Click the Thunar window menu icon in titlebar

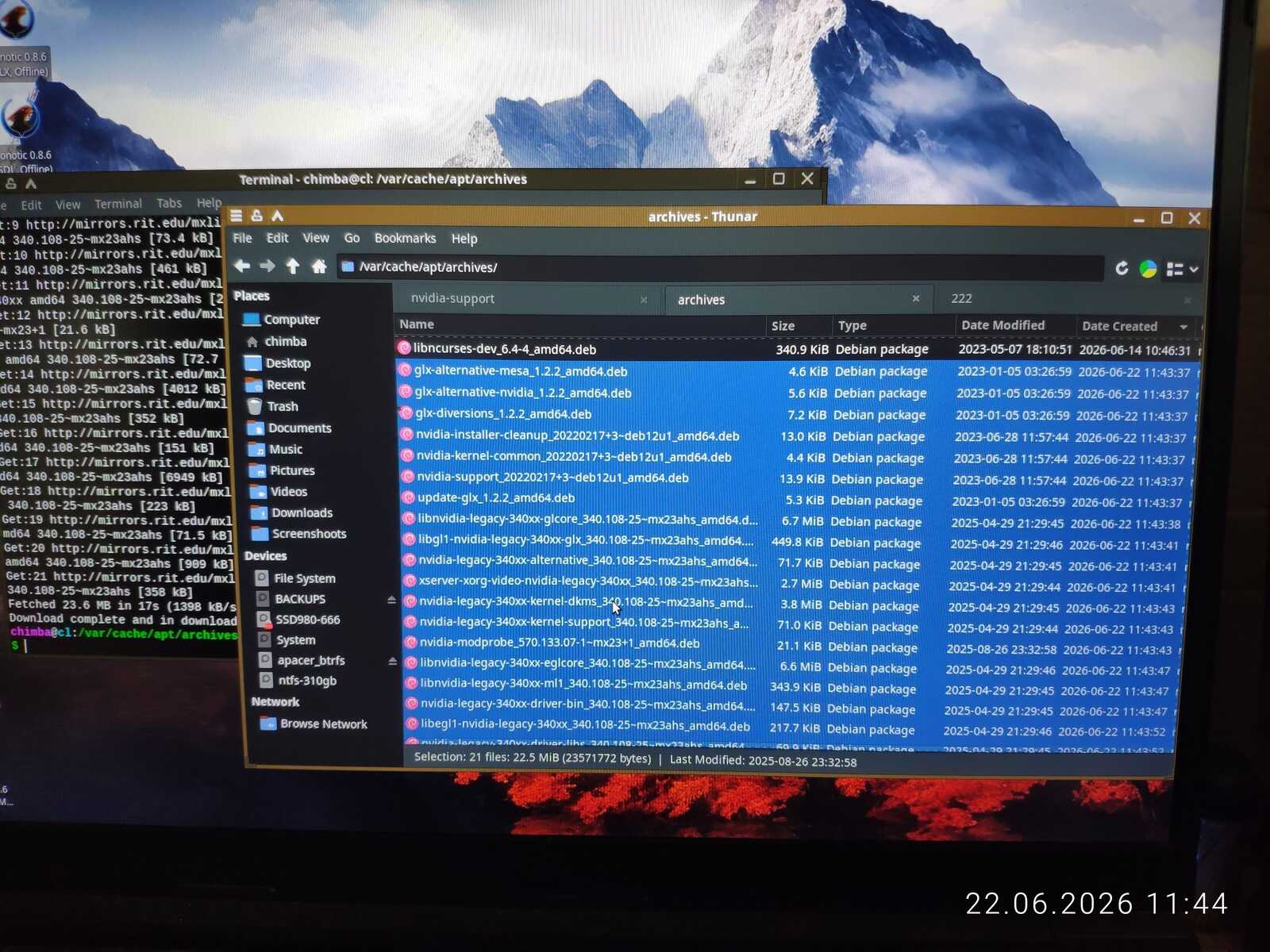pyautogui.click(x=237, y=215)
